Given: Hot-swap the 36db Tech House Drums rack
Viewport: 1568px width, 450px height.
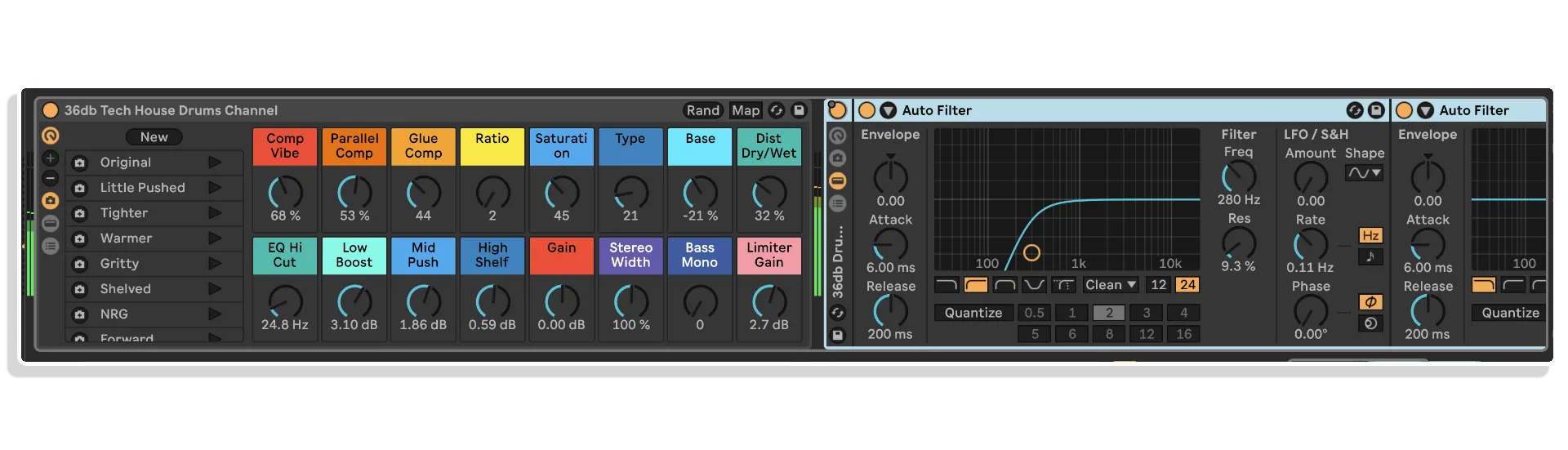Looking at the screenshot, I should click(777, 110).
